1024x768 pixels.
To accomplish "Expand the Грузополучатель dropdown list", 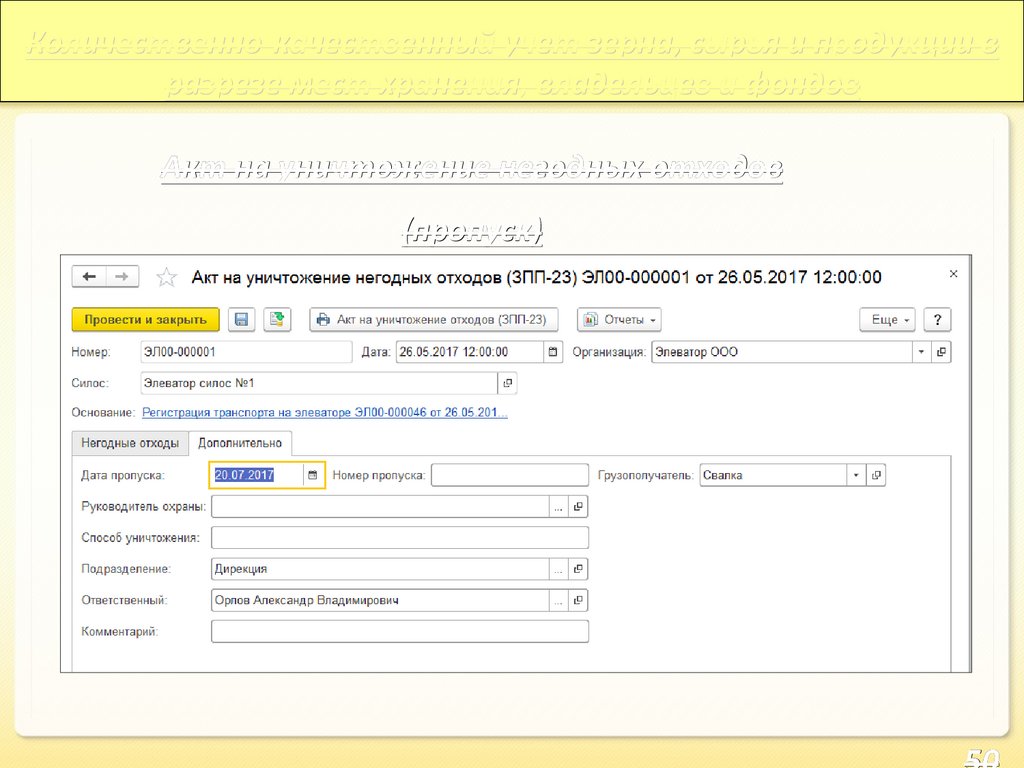I will [x=856, y=476].
